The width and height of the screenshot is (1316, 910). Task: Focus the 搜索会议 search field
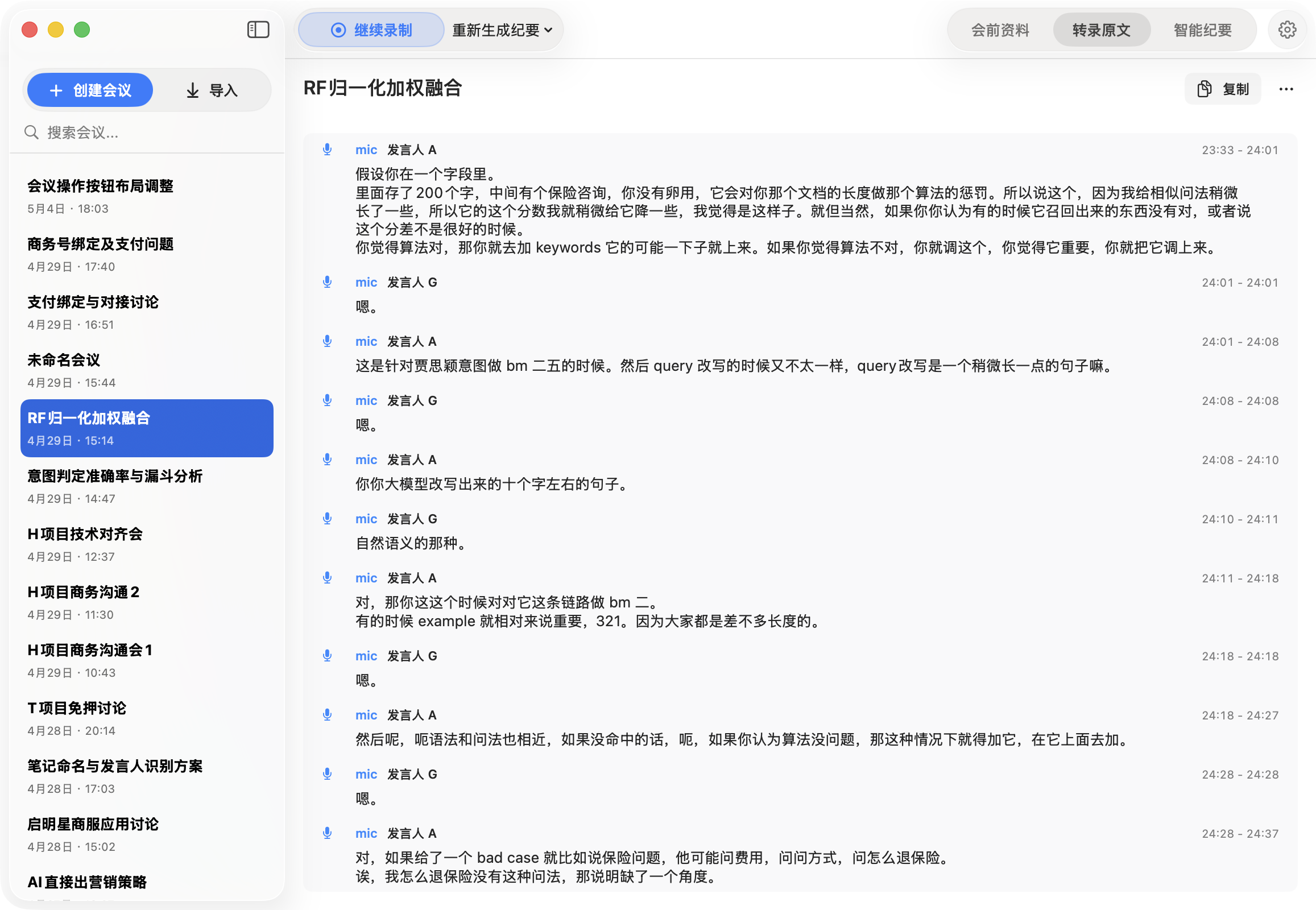pyautogui.click(x=147, y=133)
